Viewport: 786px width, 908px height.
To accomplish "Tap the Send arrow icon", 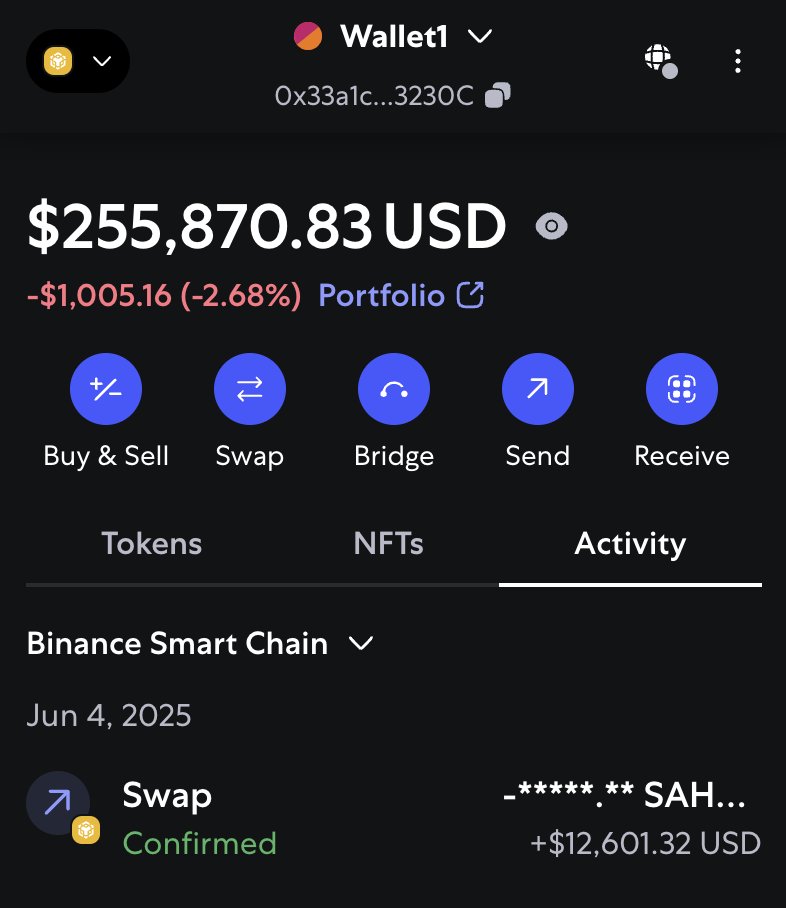I will tap(538, 390).
